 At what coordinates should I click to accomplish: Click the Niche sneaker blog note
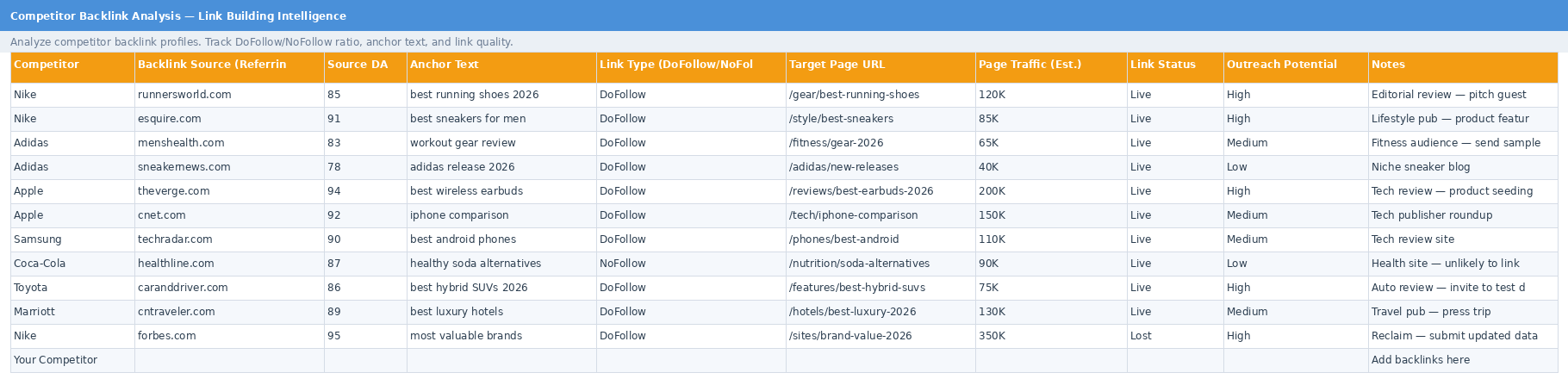pyautogui.click(x=1463, y=168)
